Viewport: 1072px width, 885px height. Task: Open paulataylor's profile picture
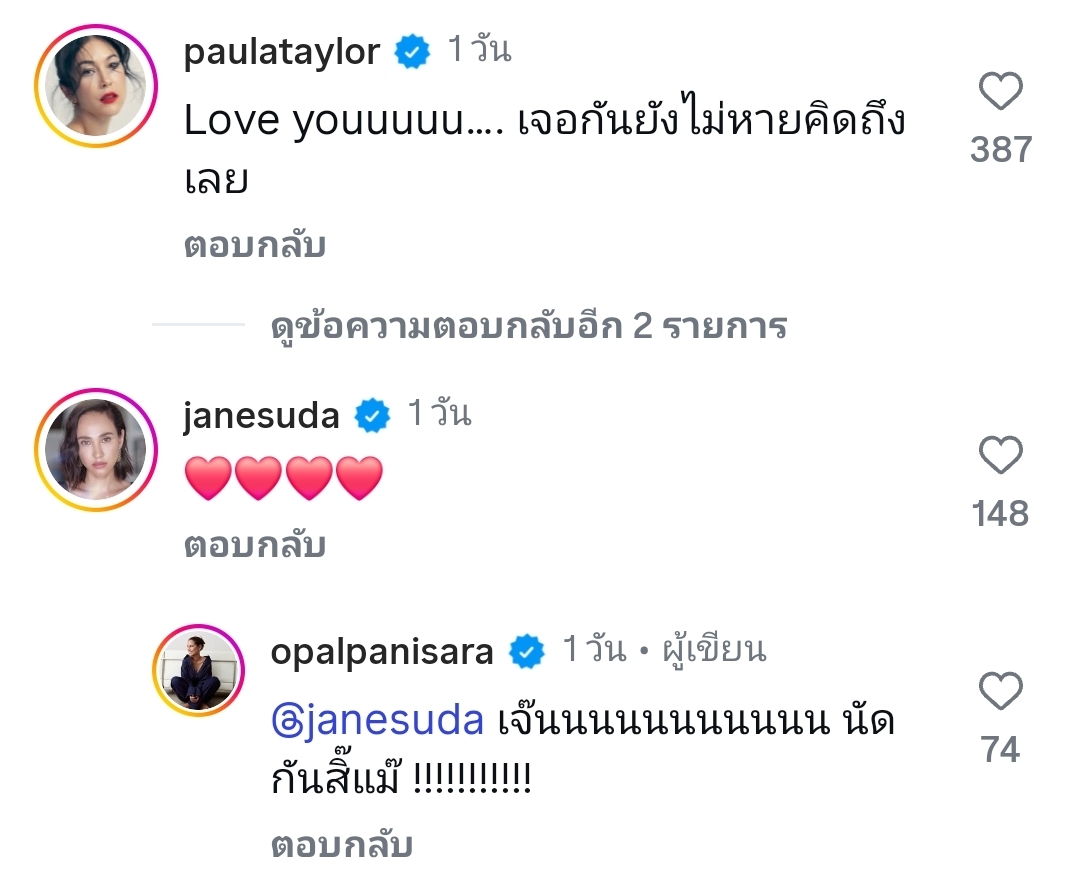pyautogui.click(x=97, y=85)
